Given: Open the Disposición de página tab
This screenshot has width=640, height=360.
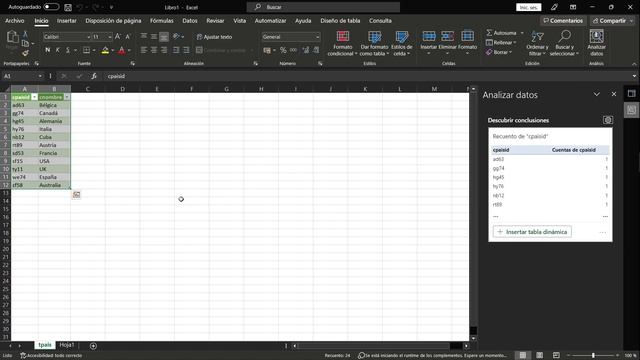Looking at the screenshot, I should point(113,21).
